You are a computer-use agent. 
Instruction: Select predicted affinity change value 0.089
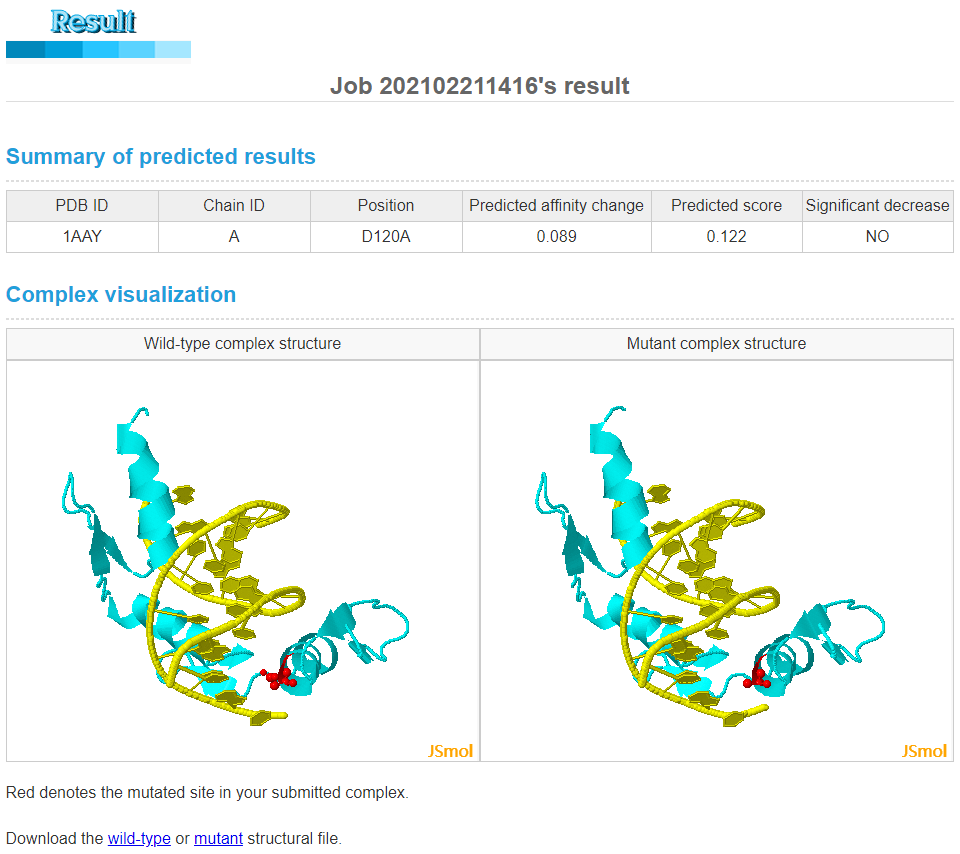(557, 236)
